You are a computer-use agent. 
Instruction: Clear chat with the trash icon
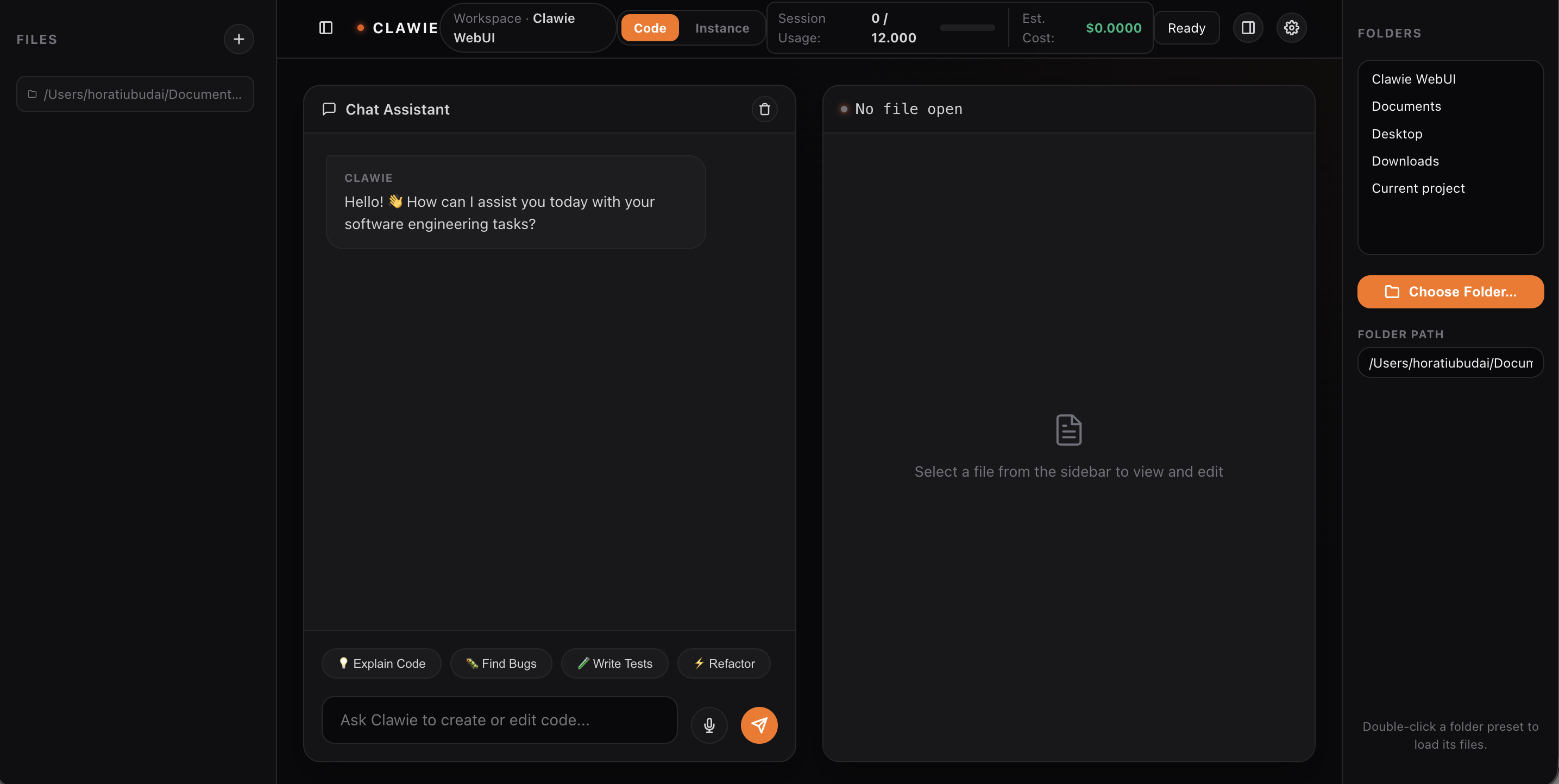[765, 110]
